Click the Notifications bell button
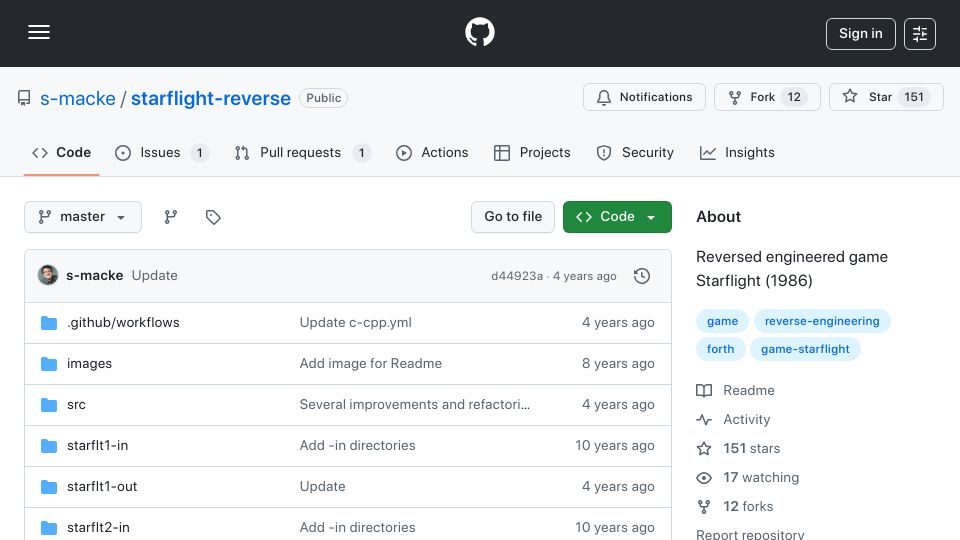Viewport: 960px width, 540px height. click(x=644, y=97)
